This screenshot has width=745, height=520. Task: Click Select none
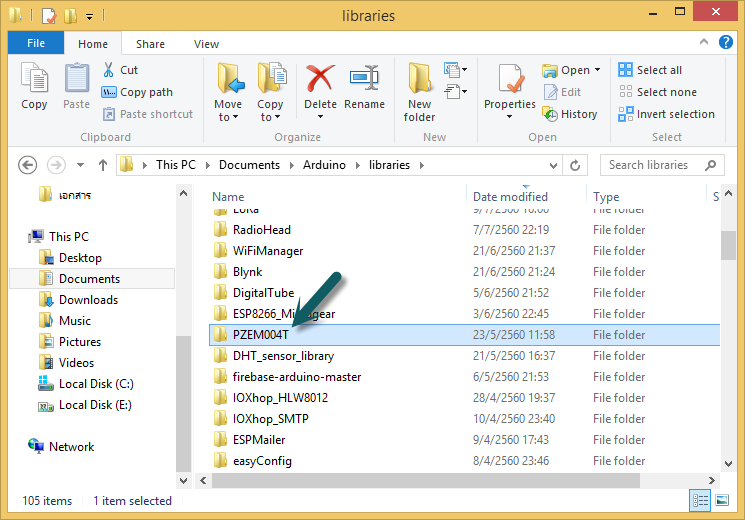tap(658, 92)
